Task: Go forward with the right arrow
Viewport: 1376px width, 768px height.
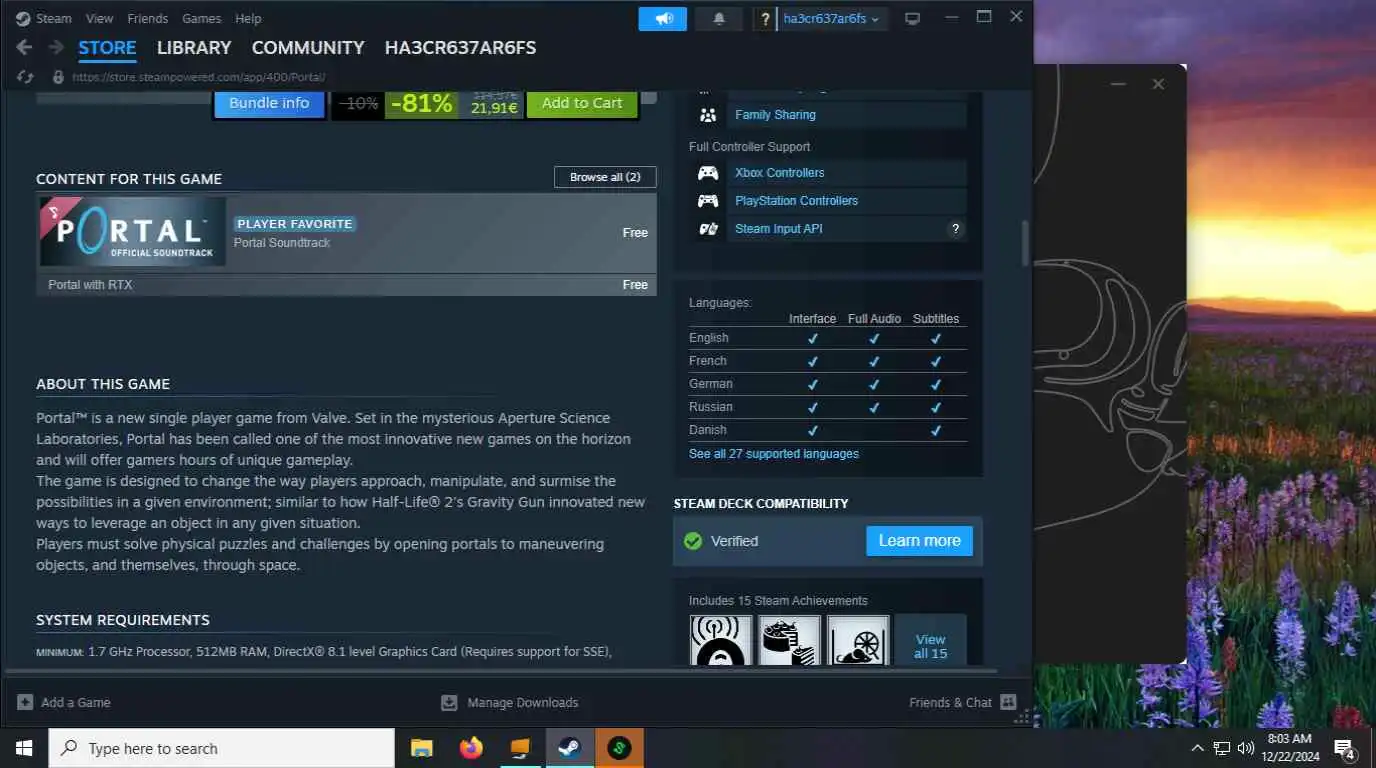Action: point(56,48)
